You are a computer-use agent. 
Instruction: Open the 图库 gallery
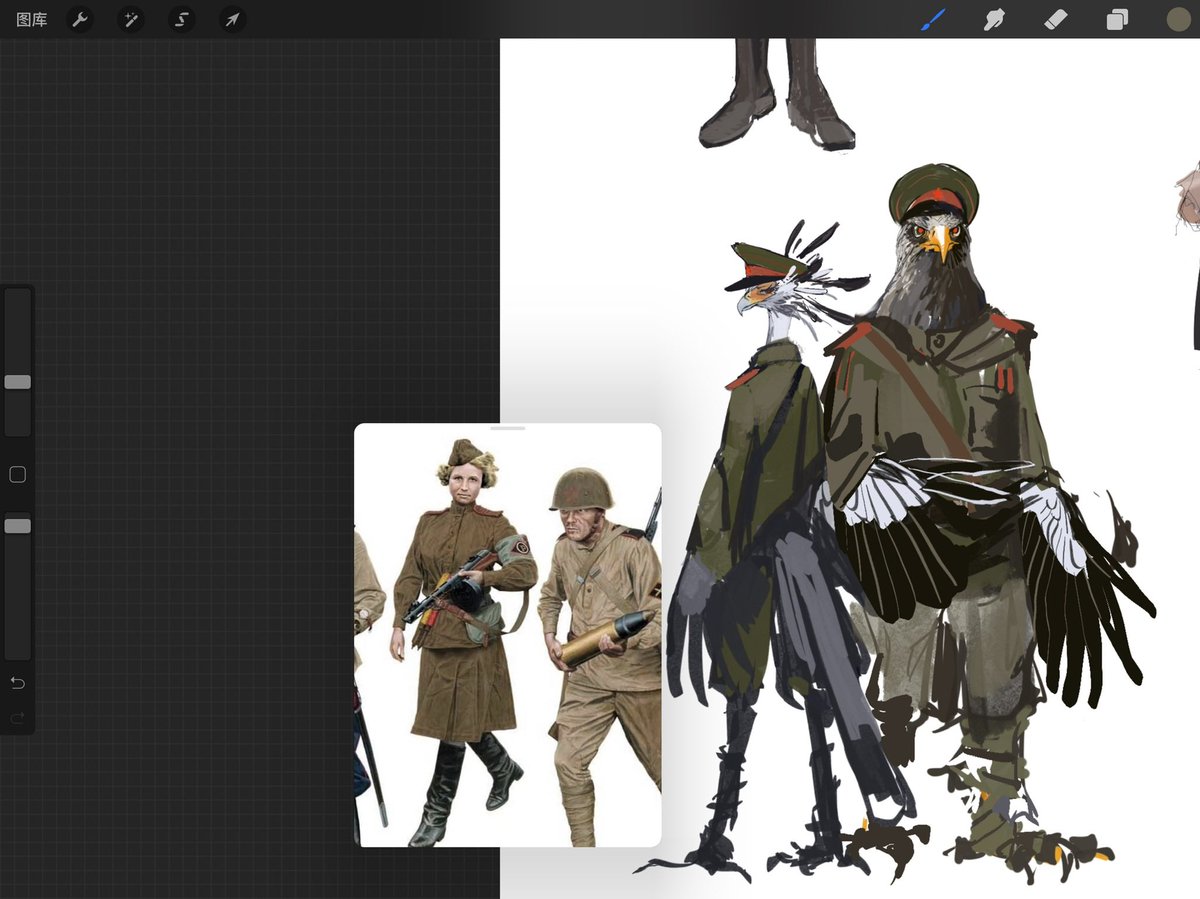[x=32, y=19]
